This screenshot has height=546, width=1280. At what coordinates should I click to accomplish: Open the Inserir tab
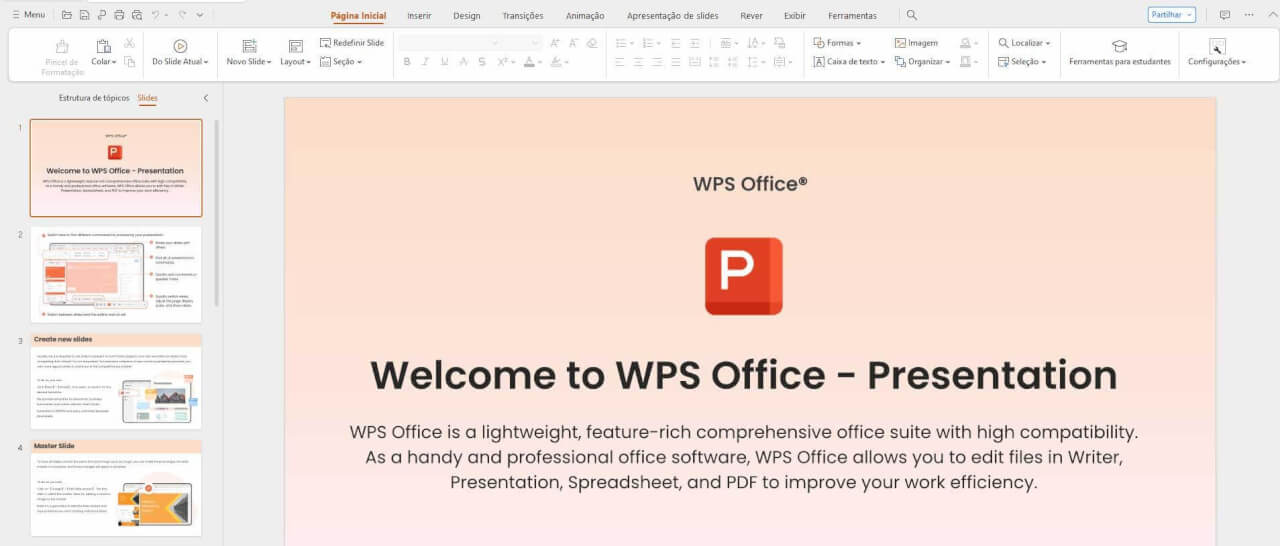(420, 16)
